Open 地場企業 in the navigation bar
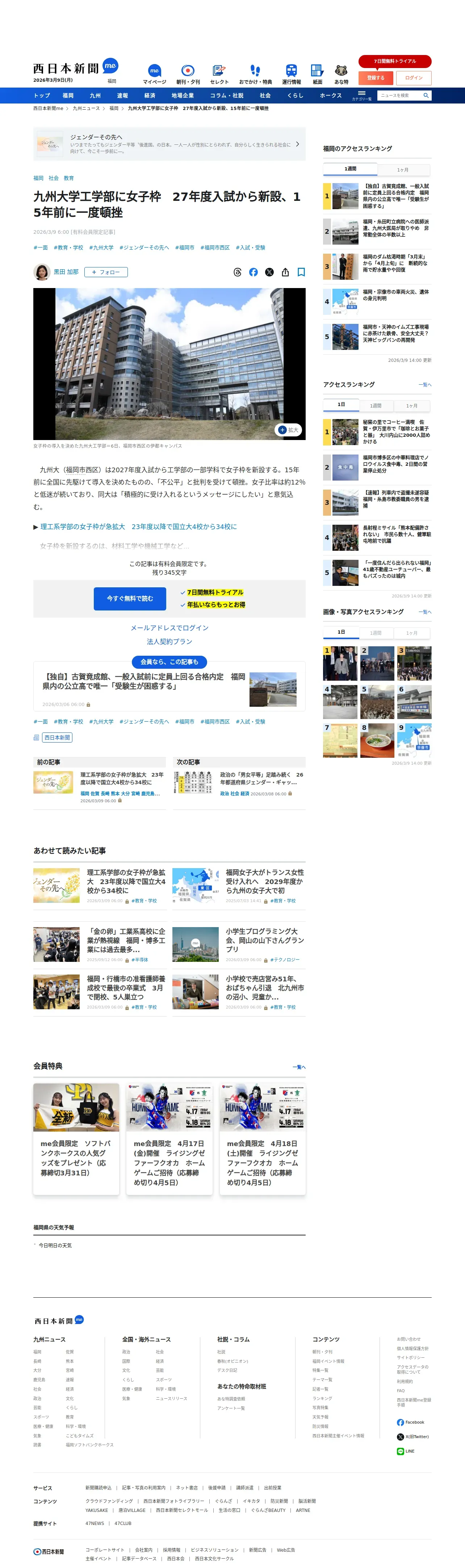 182,96
